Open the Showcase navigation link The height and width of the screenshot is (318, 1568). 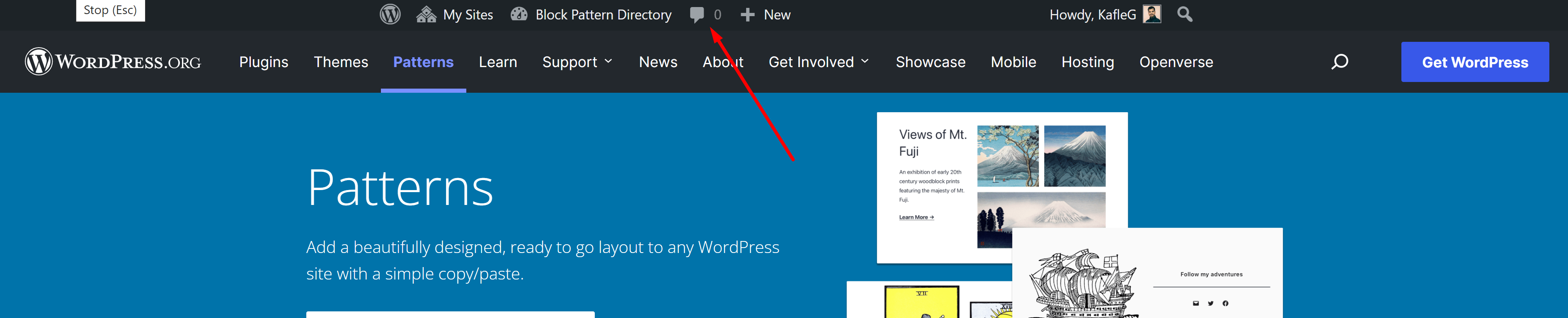pyautogui.click(x=930, y=62)
